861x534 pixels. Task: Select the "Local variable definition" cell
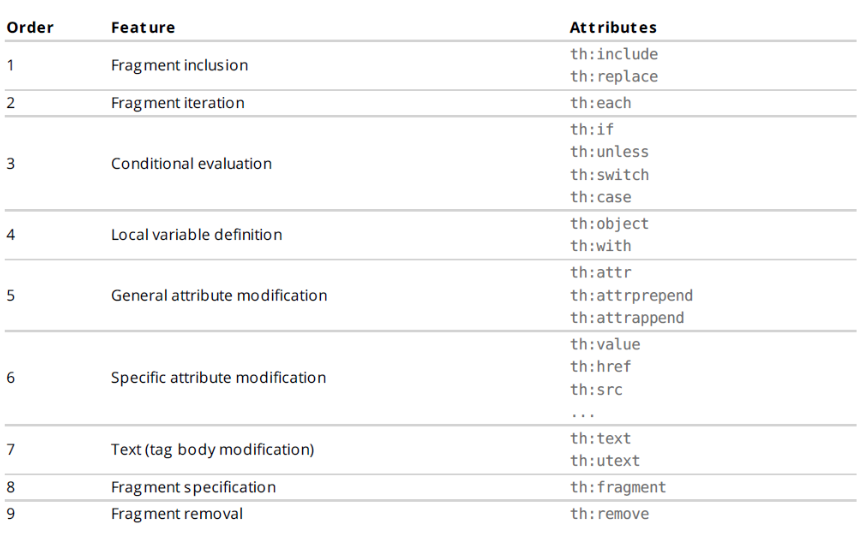(x=196, y=235)
